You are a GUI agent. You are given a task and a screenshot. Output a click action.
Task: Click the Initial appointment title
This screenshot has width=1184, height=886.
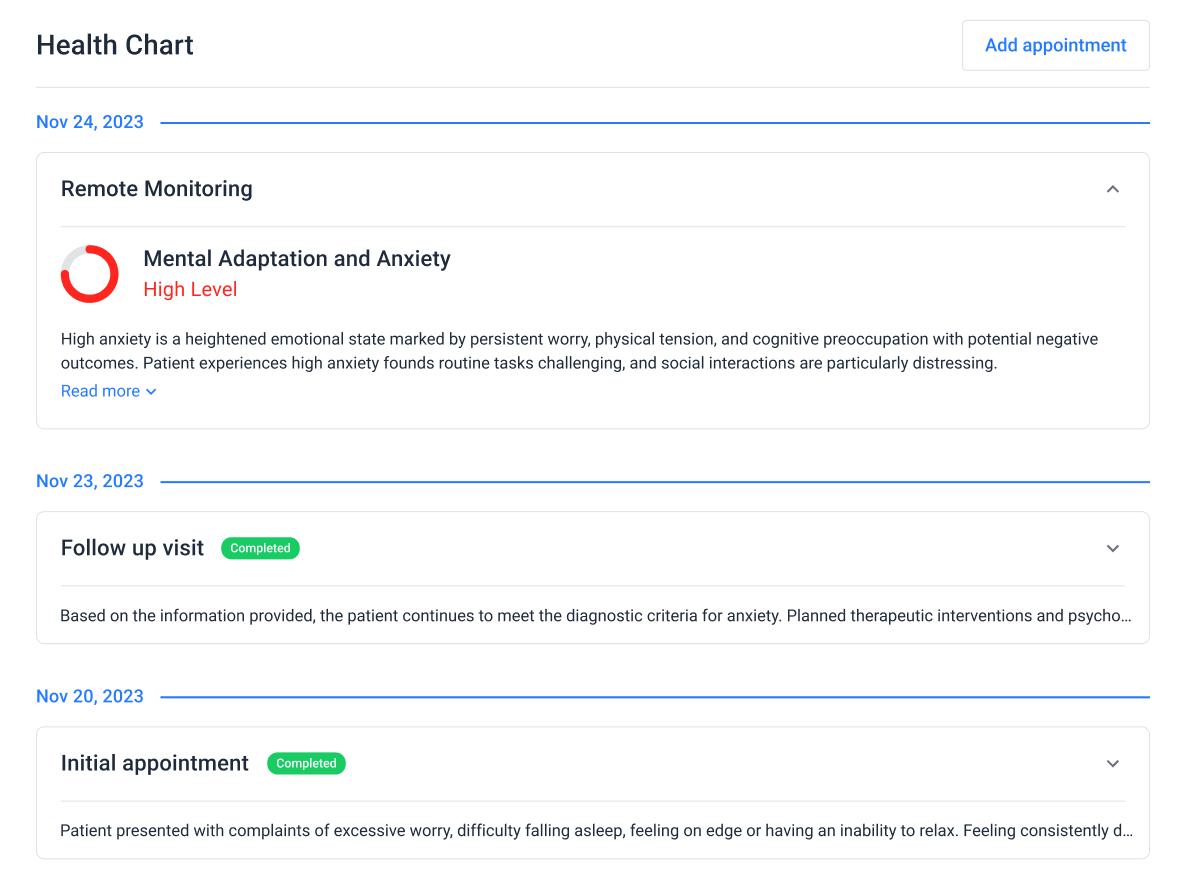[155, 763]
